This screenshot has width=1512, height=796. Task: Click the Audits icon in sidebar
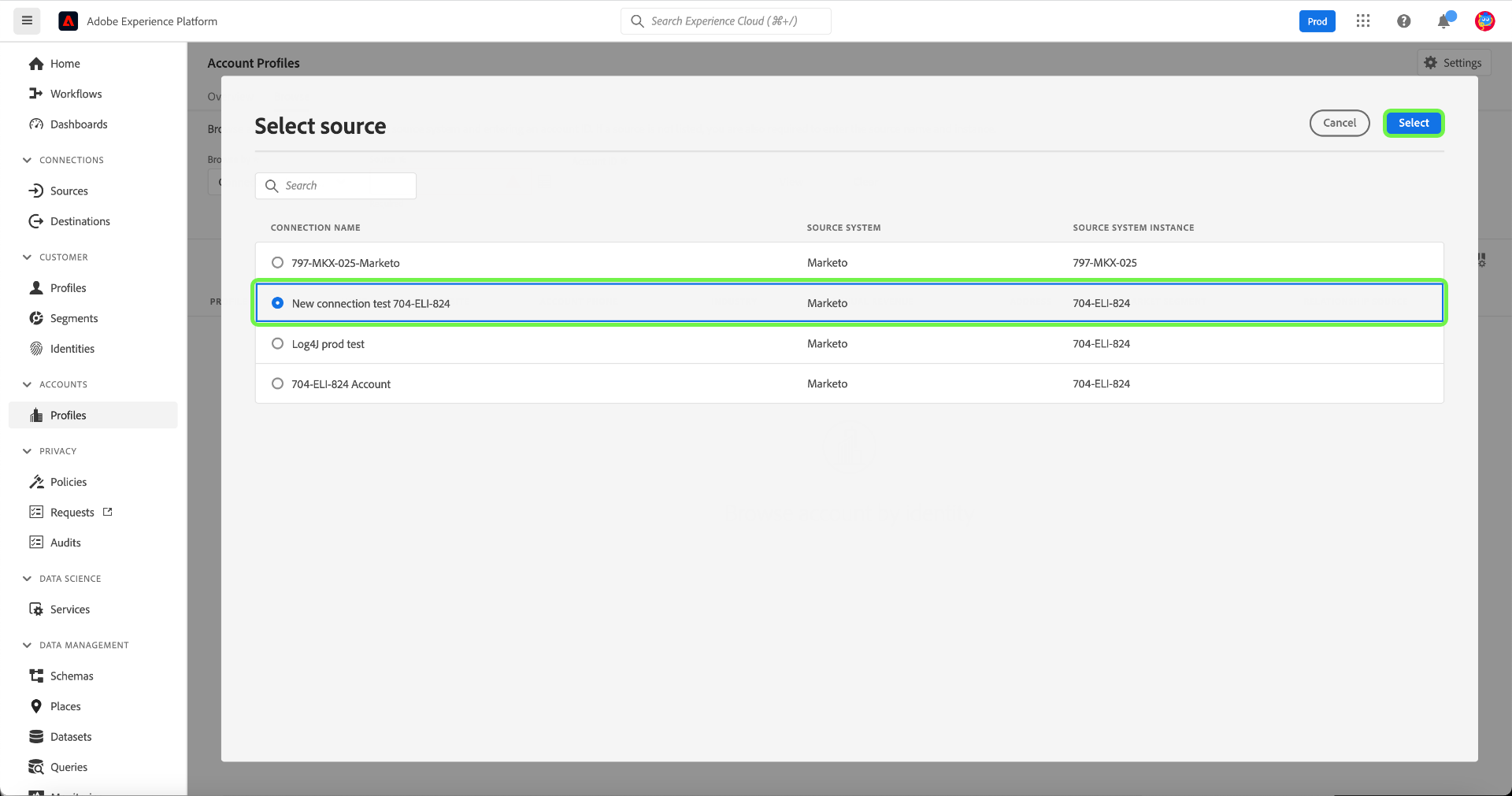36,542
